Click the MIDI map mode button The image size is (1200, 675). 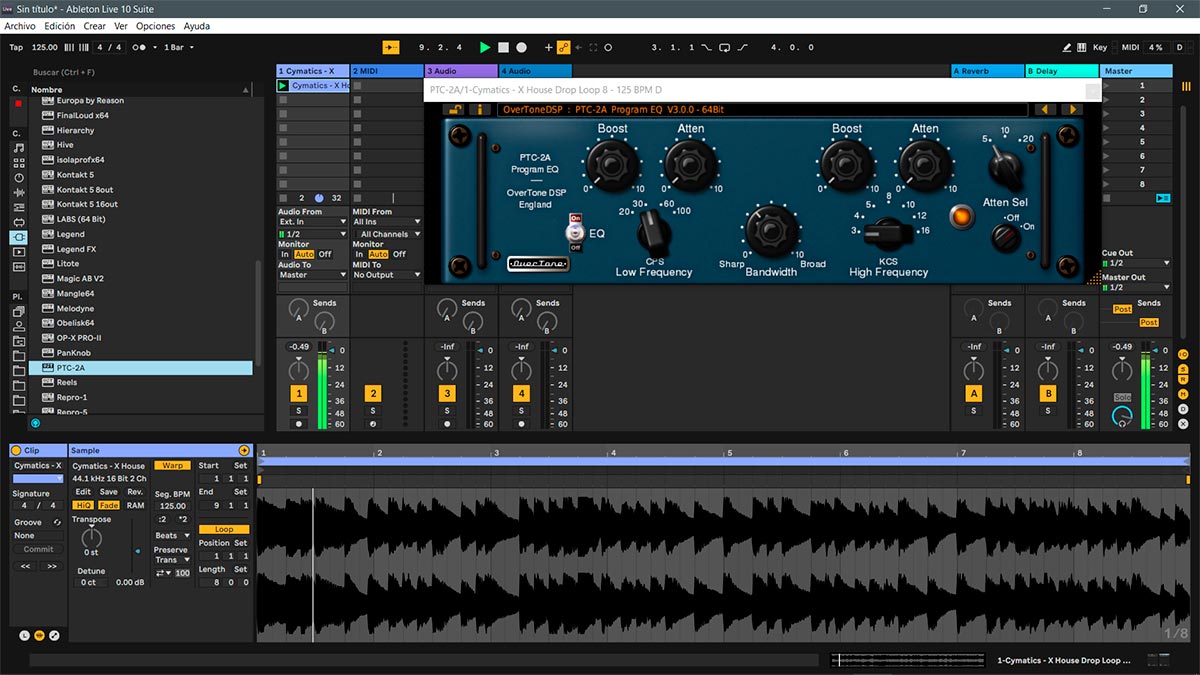pos(1130,47)
